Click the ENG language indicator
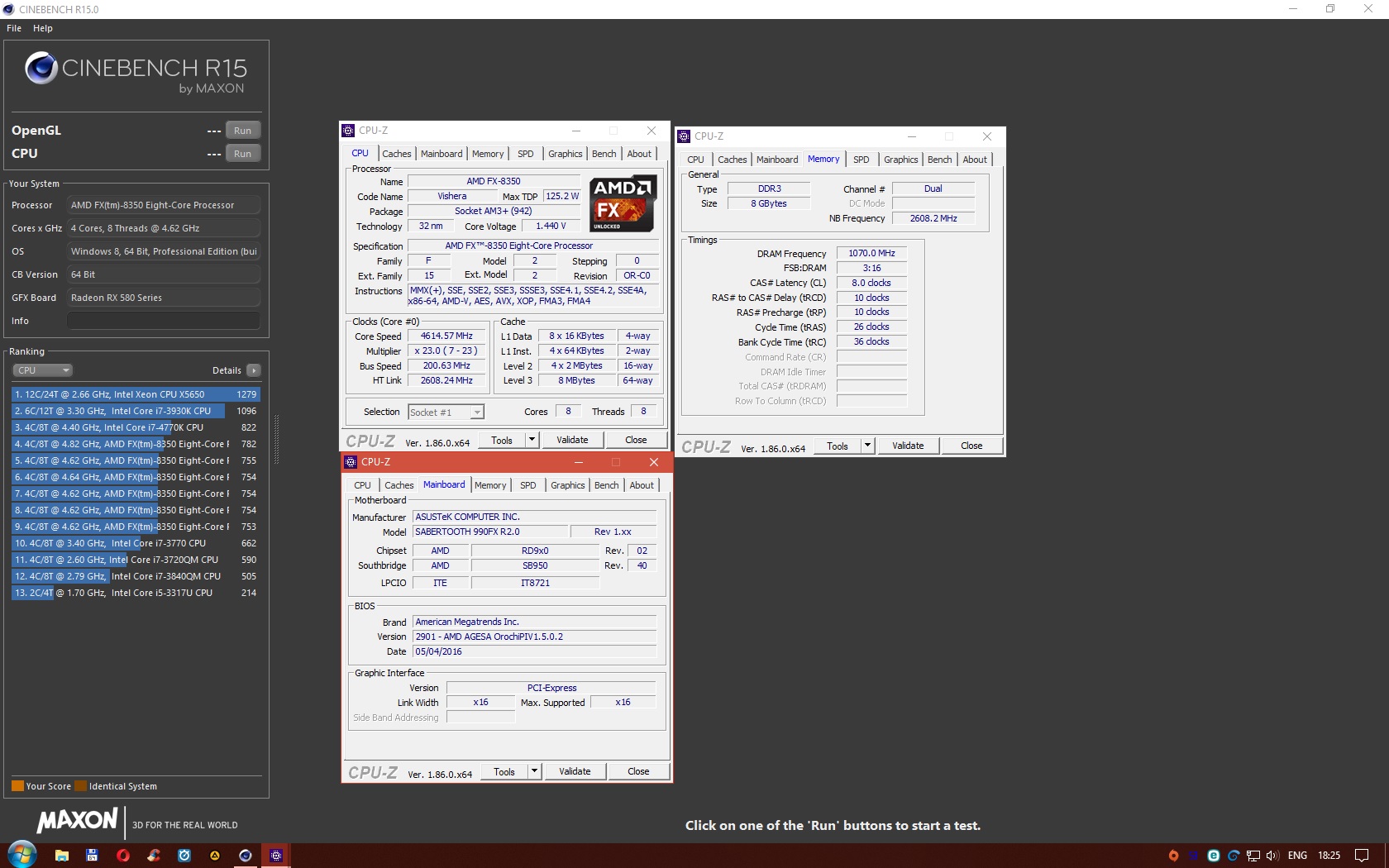The image size is (1389, 868). (1298, 856)
